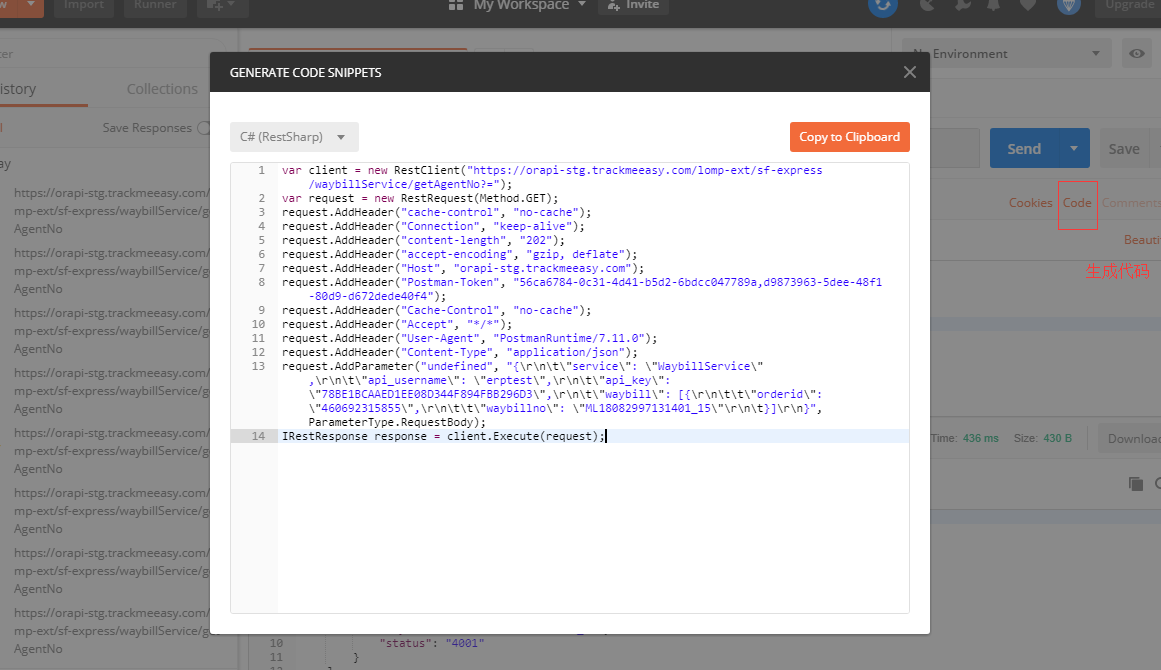The width and height of the screenshot is (1161, 670).
Task: Click the response time 436 ms
Action: tap(980, 438)
